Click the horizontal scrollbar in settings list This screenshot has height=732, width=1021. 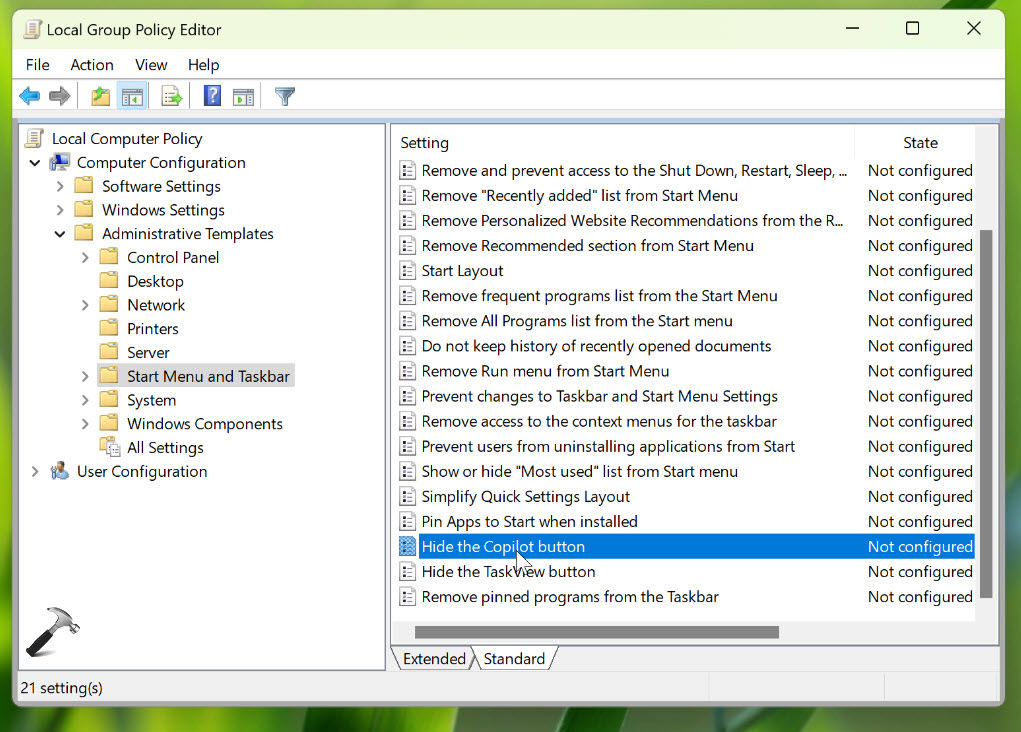click(596, 632)
